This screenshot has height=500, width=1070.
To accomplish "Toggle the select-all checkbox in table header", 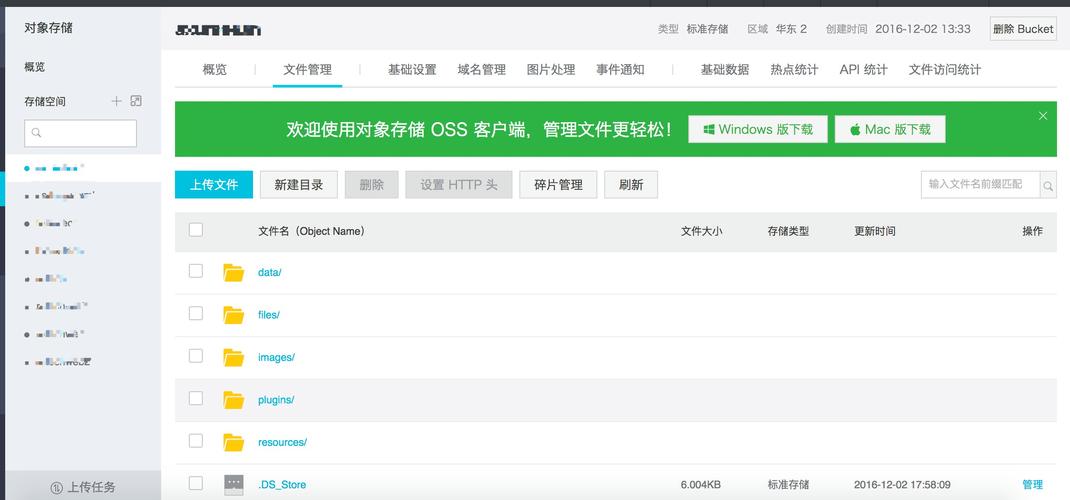I will point(196,230).
